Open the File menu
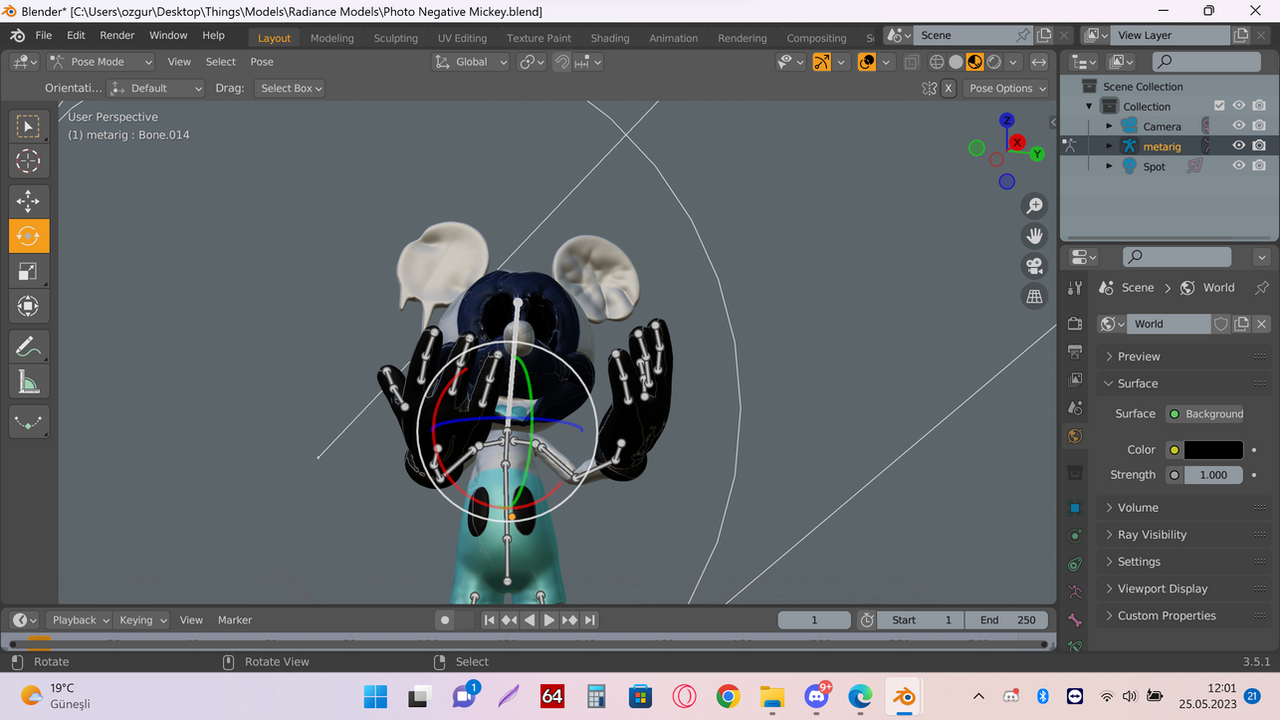 click(44, 35)
